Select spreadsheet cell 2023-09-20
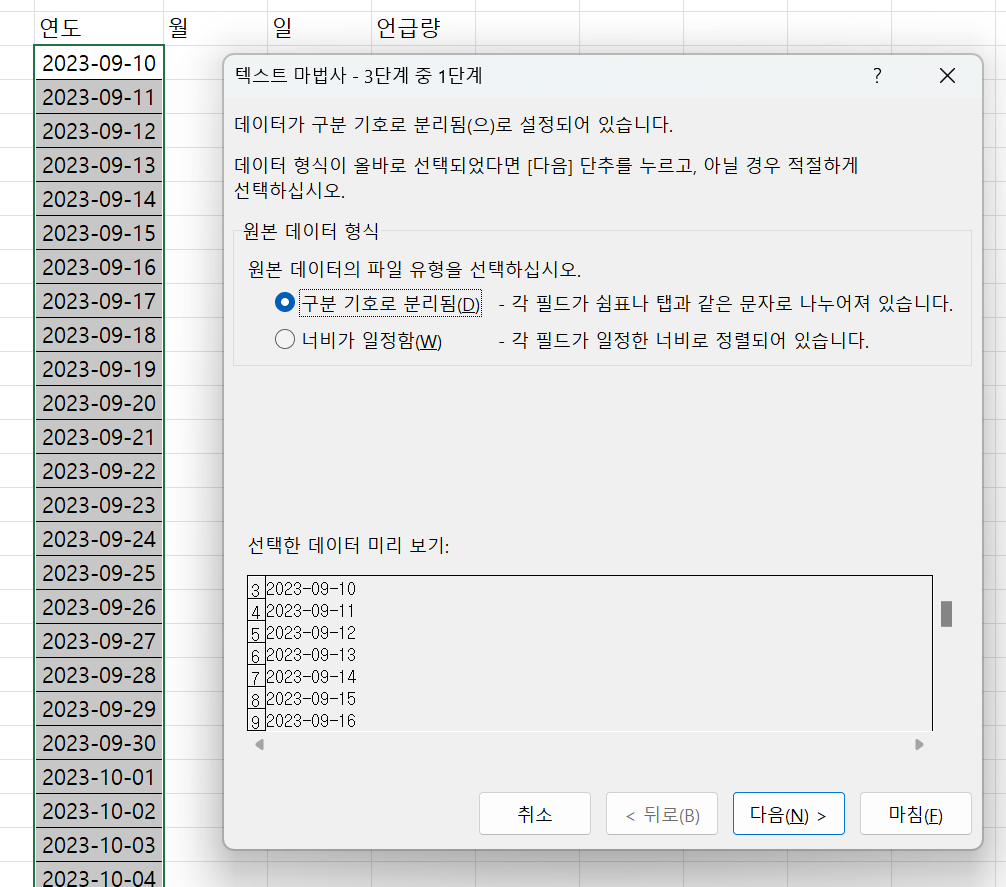The image size is (1006, 887). click(x=99, y=403)
